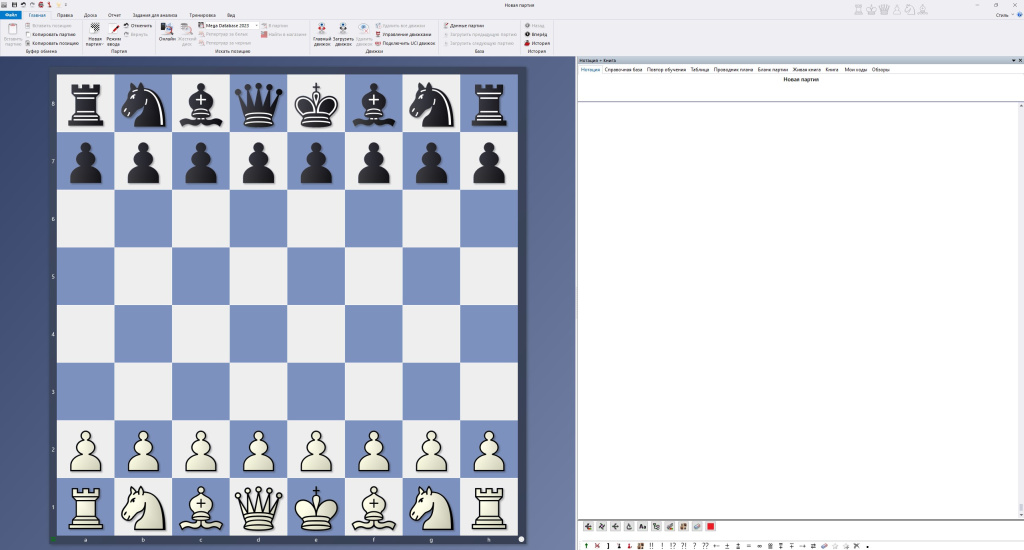Insert the '!!' brilliant move symbol
The width and height of the screenshot is (1024, 550).
pyautogui.click(x=651, y=545)
